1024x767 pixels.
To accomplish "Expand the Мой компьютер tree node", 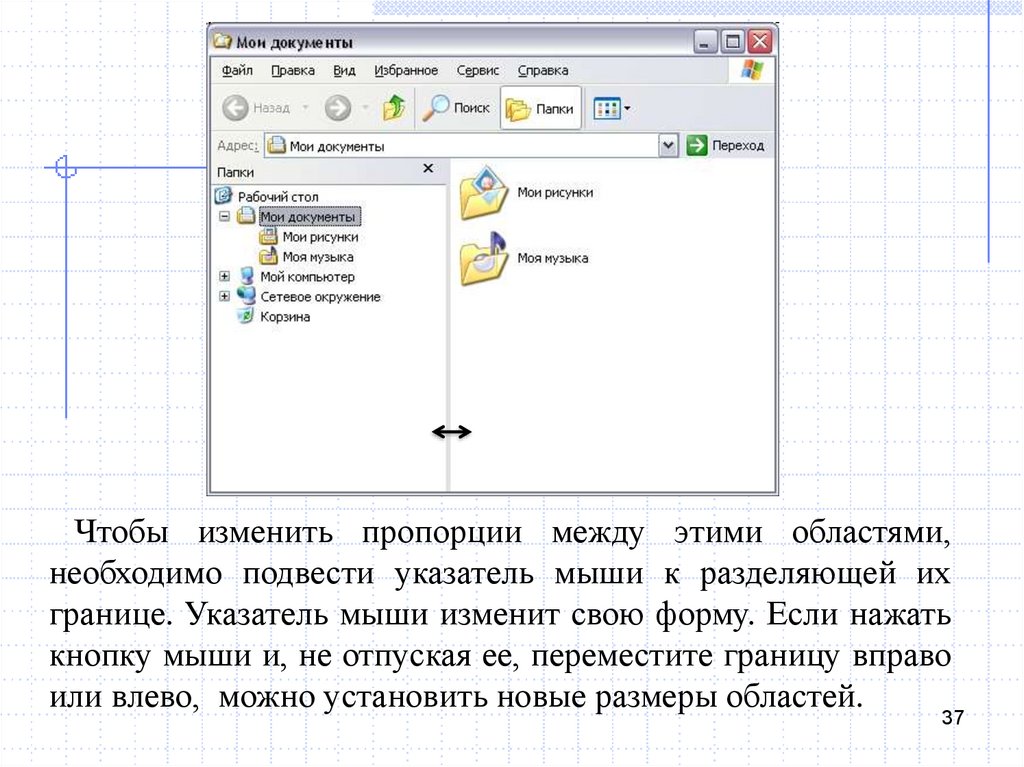I will coord(225,277).
